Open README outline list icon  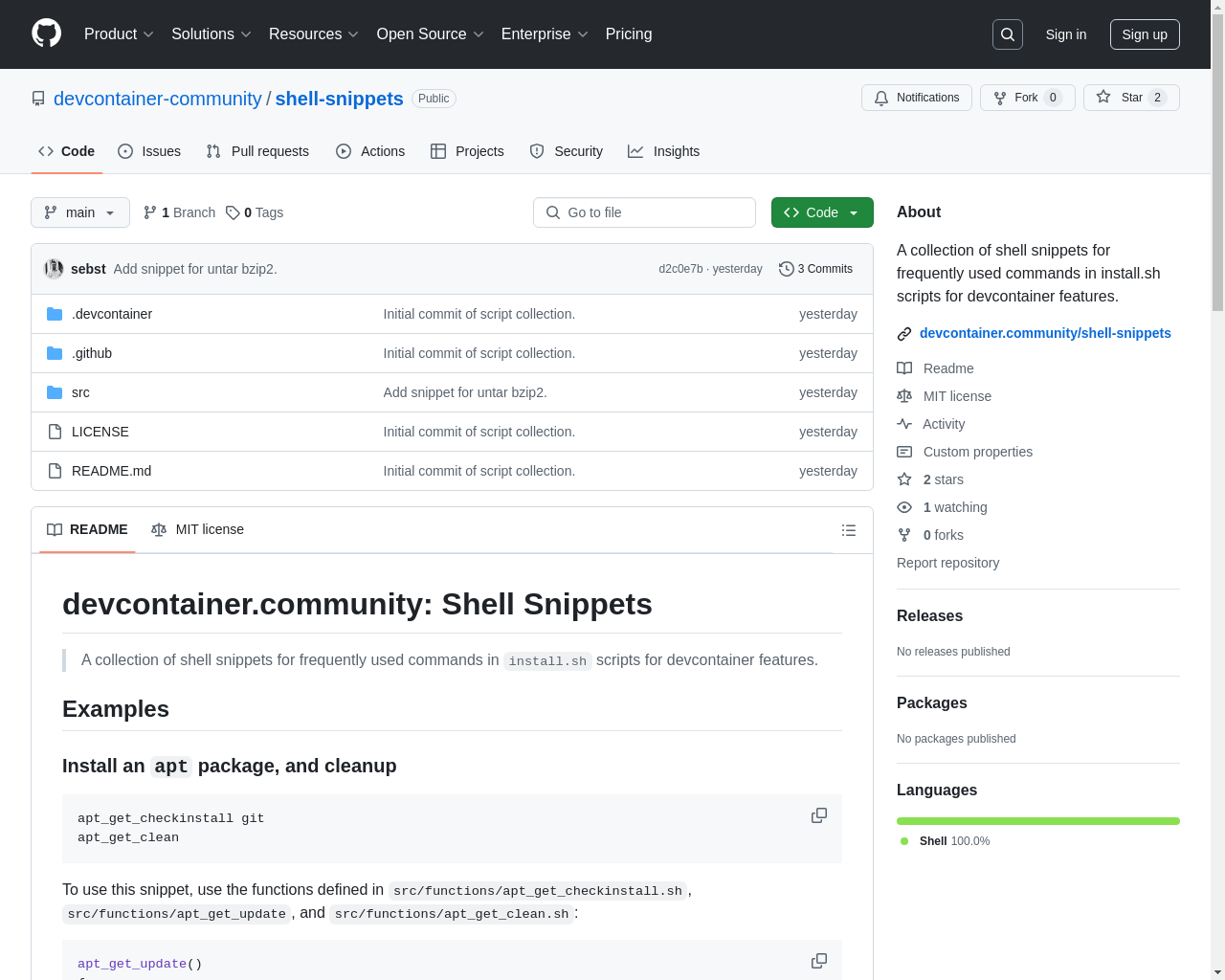[849, 530]
